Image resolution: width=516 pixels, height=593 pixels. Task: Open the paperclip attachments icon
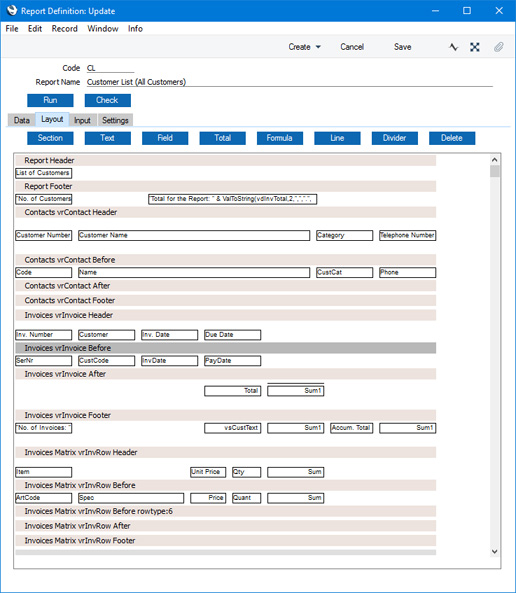click(x=499, y=47)
